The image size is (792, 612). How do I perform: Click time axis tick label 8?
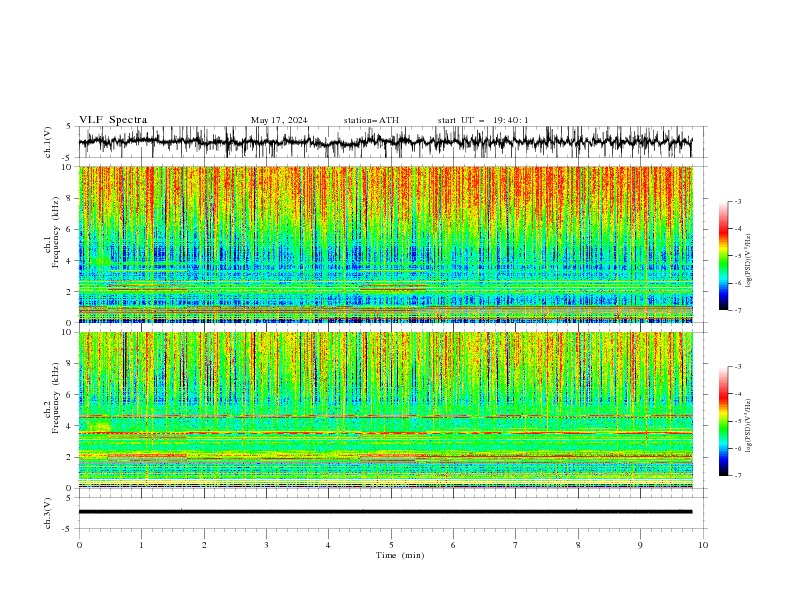point(578,545)
